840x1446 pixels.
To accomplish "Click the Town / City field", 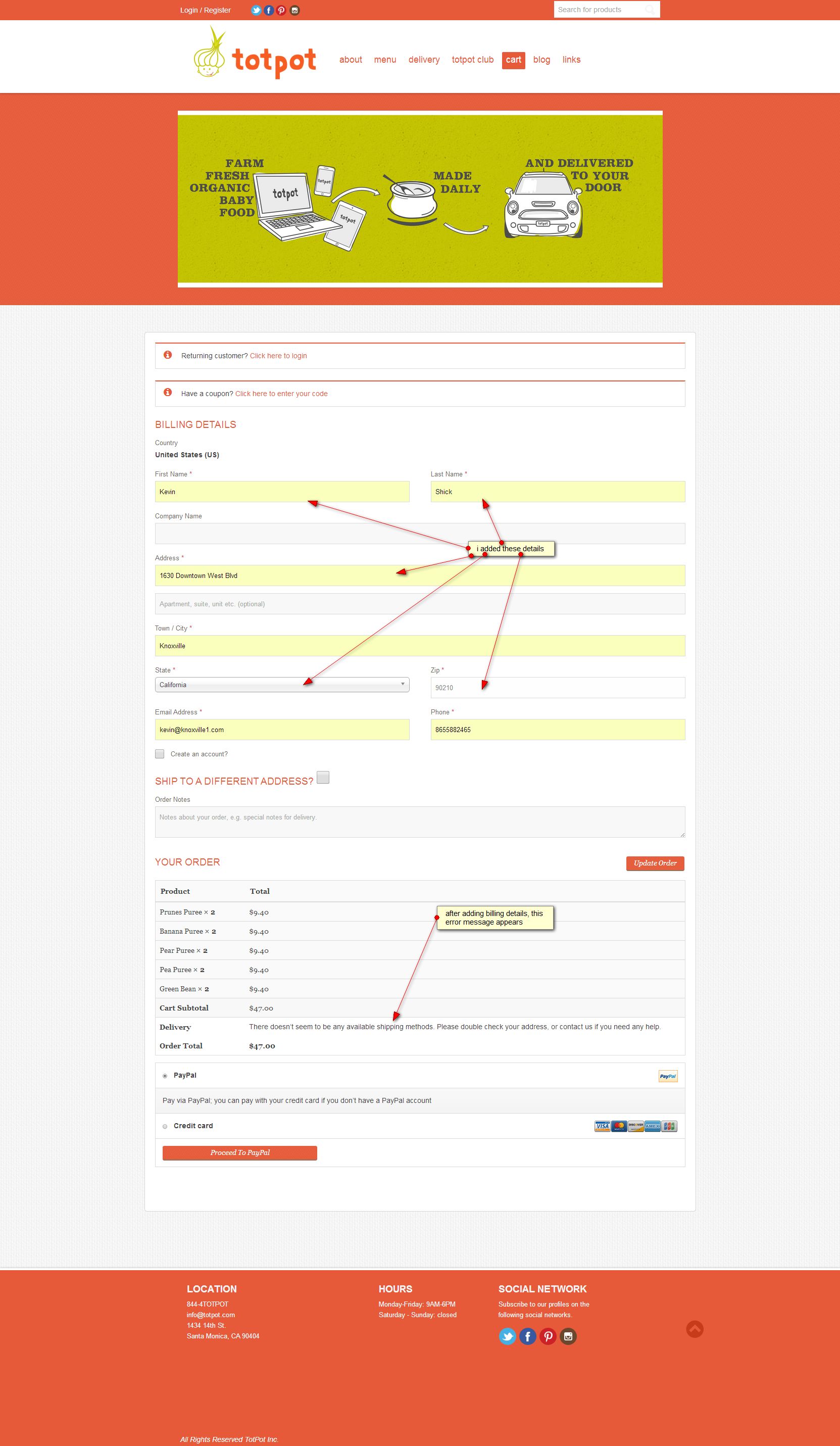I will [x=420, y=646].
